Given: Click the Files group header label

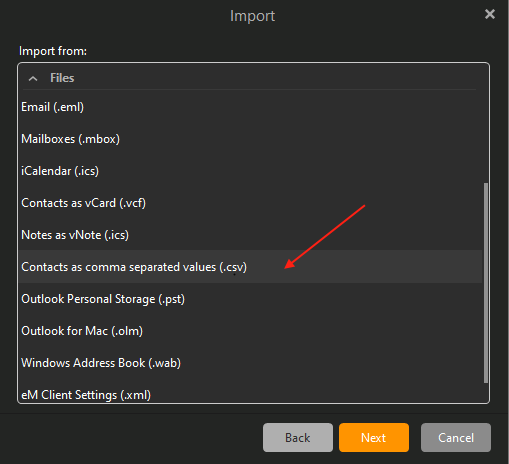Looking at the screenshot, I should 62,78.
